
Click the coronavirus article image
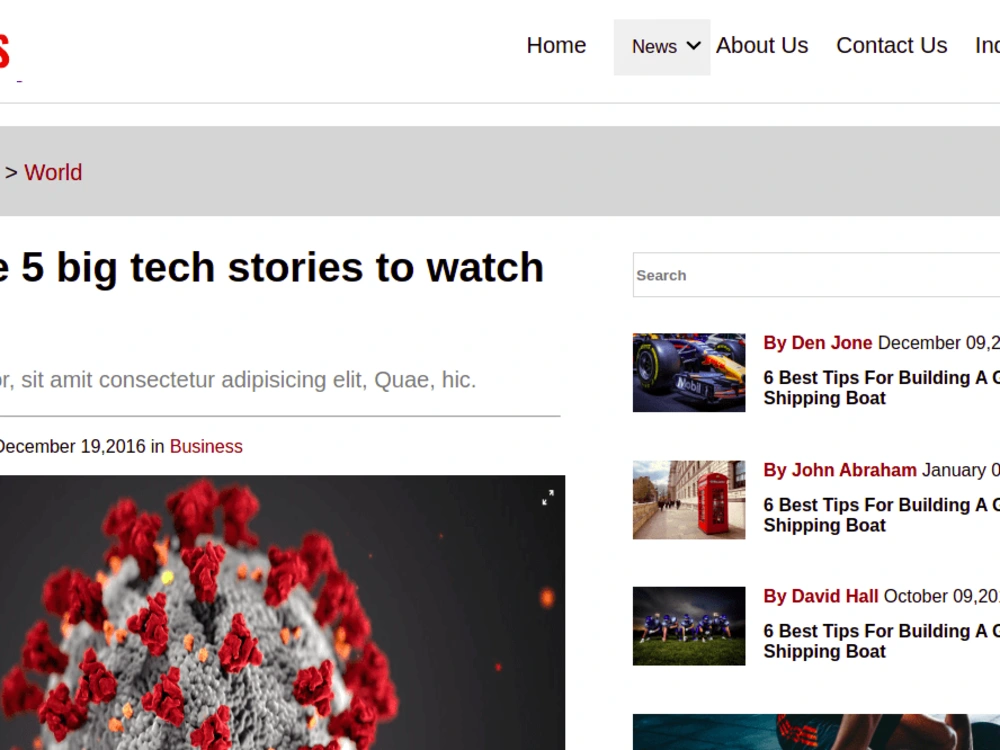282,612
